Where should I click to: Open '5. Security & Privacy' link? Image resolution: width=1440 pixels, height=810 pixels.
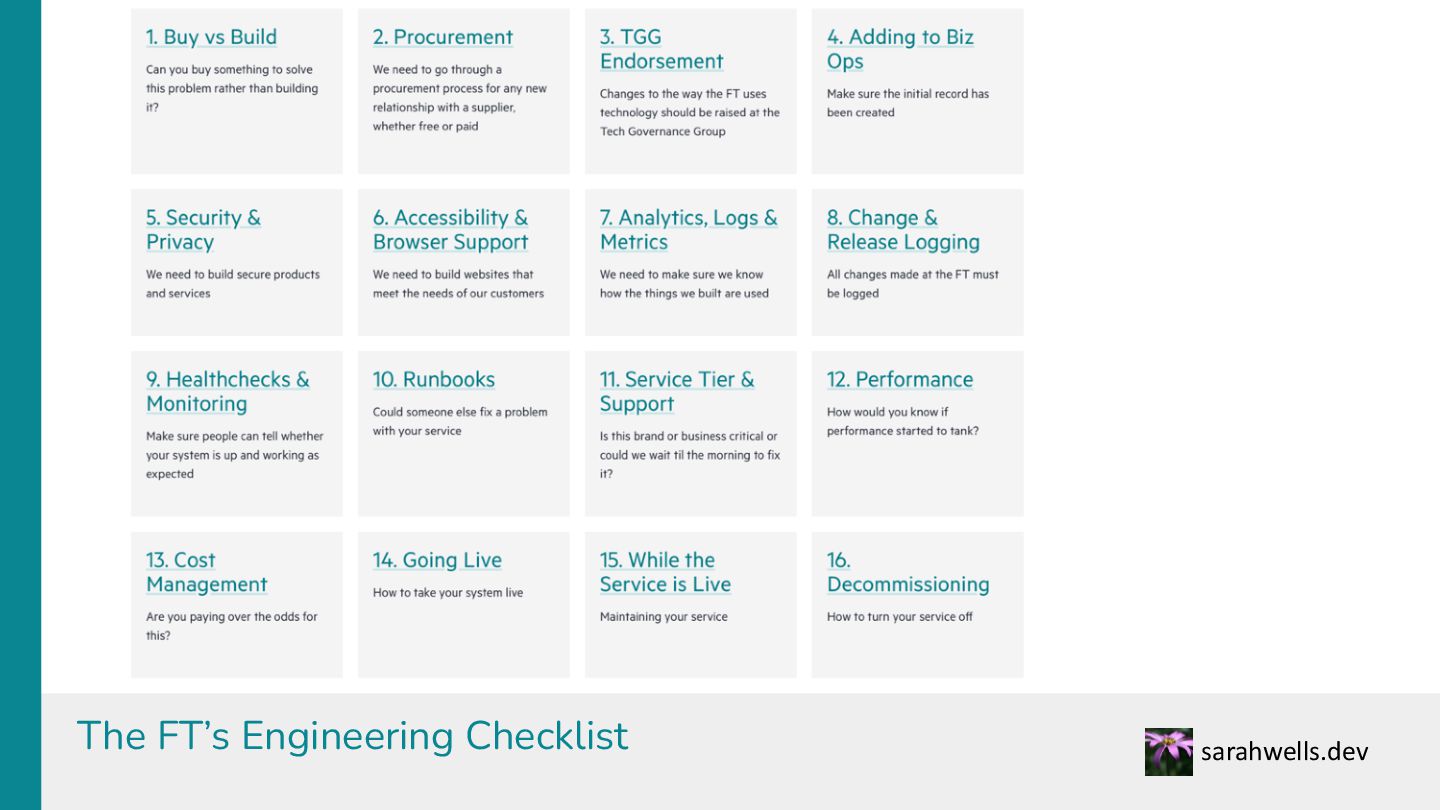203,230
